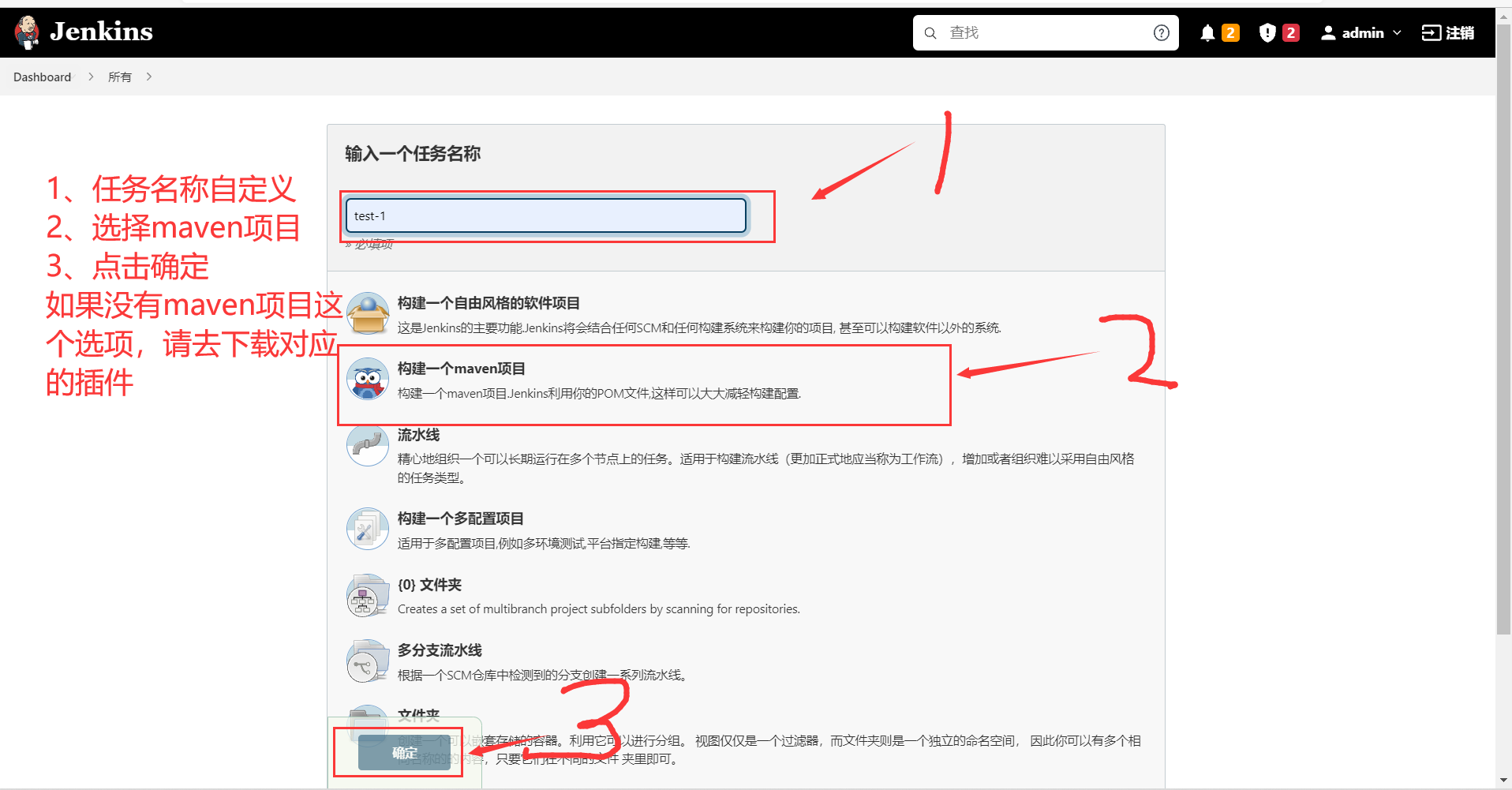
Task: Click the 输入一个任务名称 heading
Action: [x=413, y=154]
